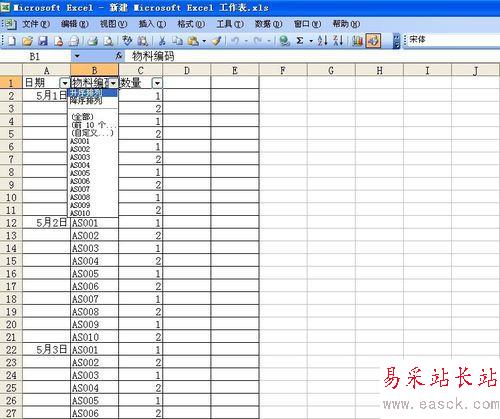Click the Select All corner box
500x419 pixels.
point(11,70)
